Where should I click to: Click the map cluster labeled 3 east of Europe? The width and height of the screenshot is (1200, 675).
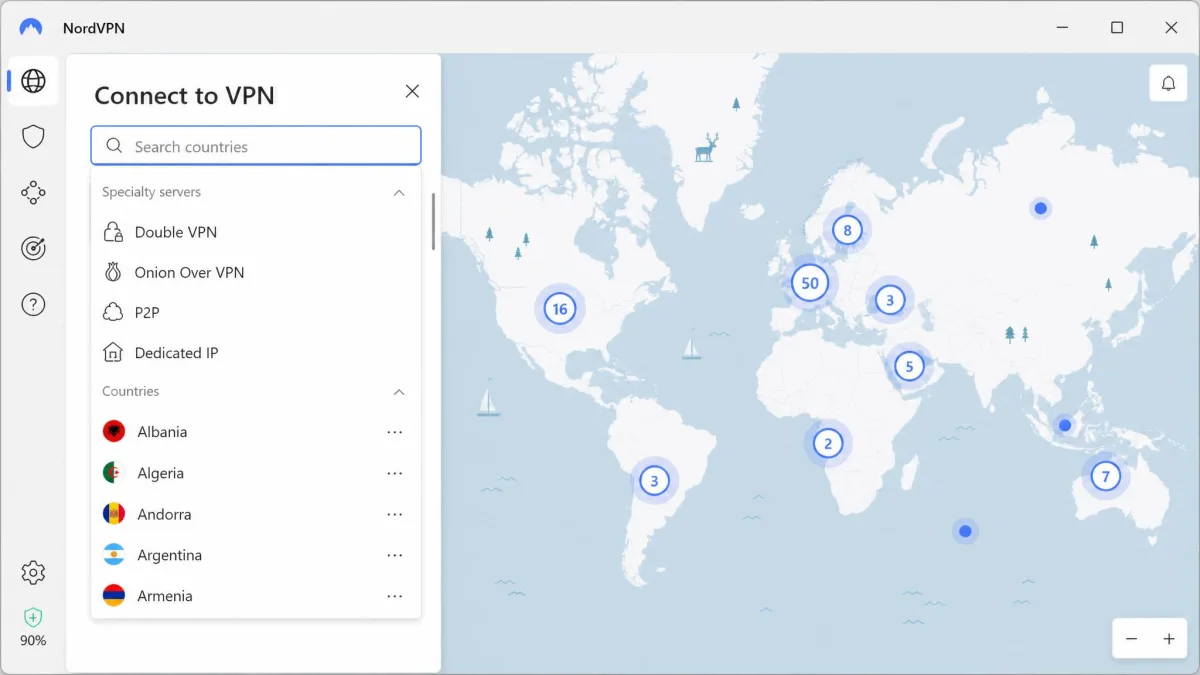889,299
